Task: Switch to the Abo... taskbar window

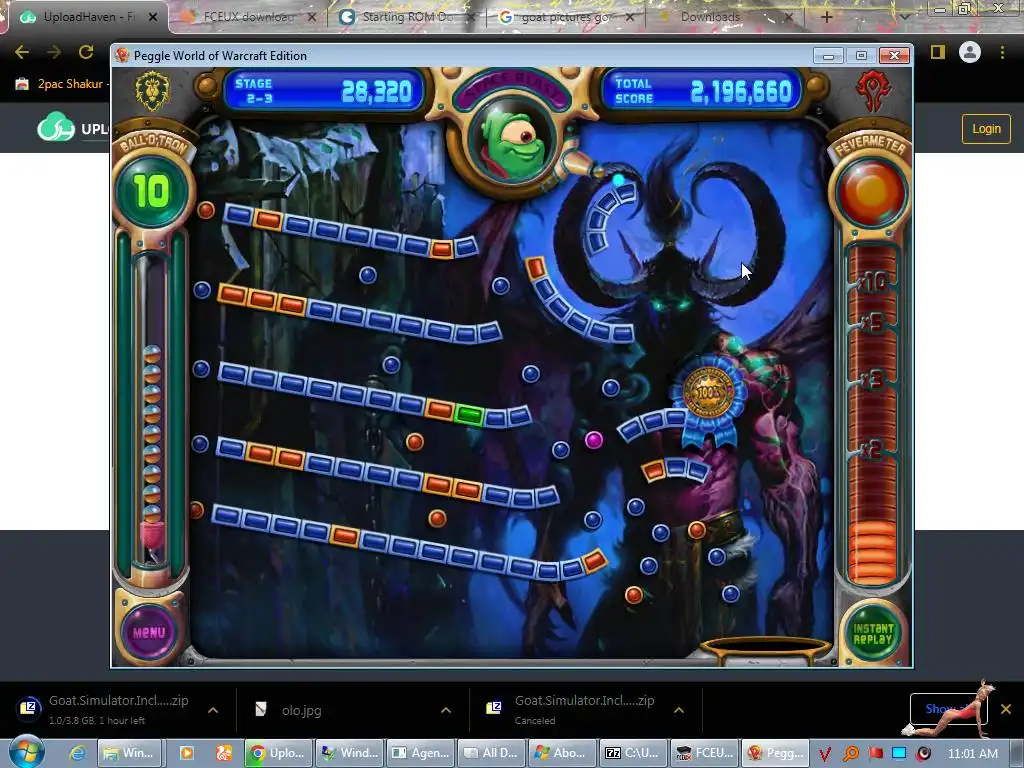Action: point(562,753)
